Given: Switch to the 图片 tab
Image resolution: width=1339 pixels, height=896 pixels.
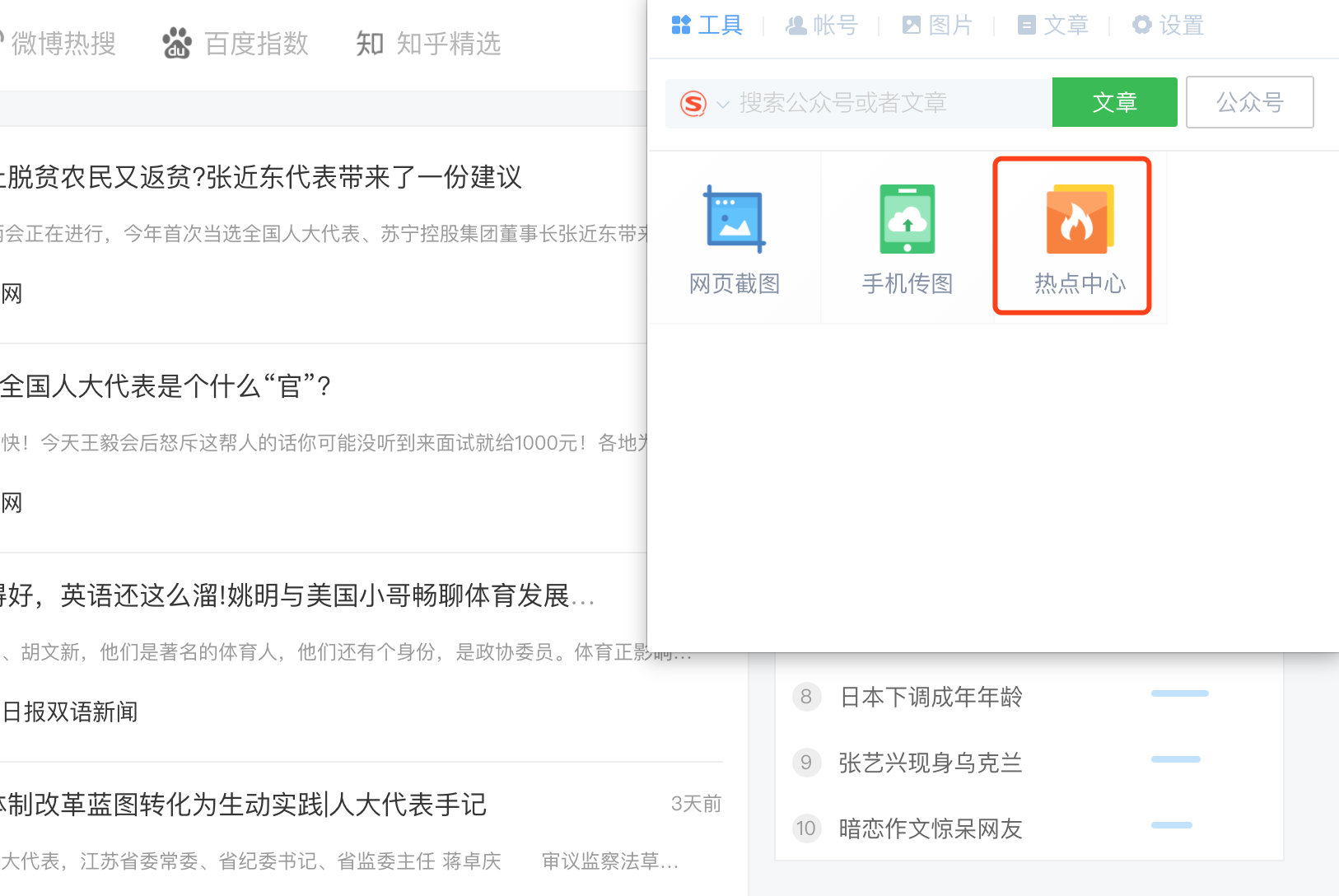Looking at the screenshot, I should coord(937,26).
